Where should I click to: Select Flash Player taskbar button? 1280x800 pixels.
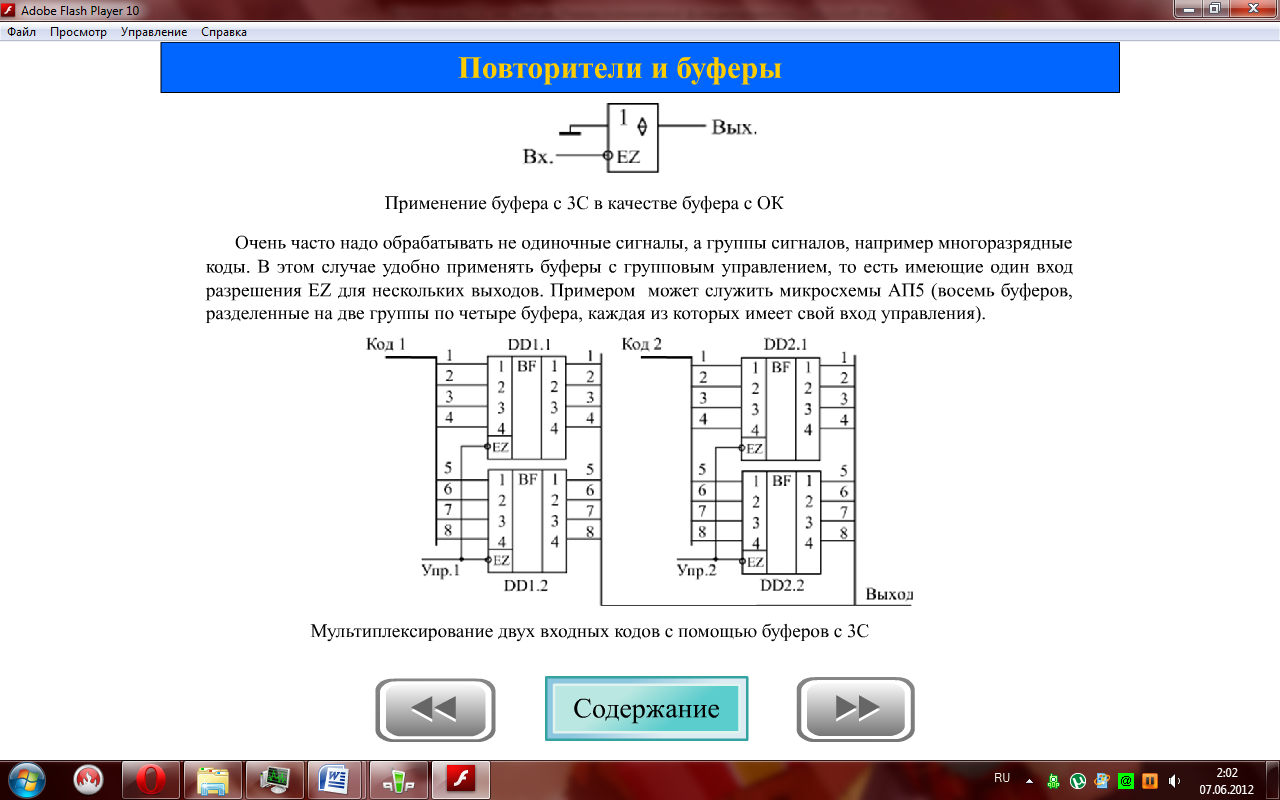coord(461,779)
